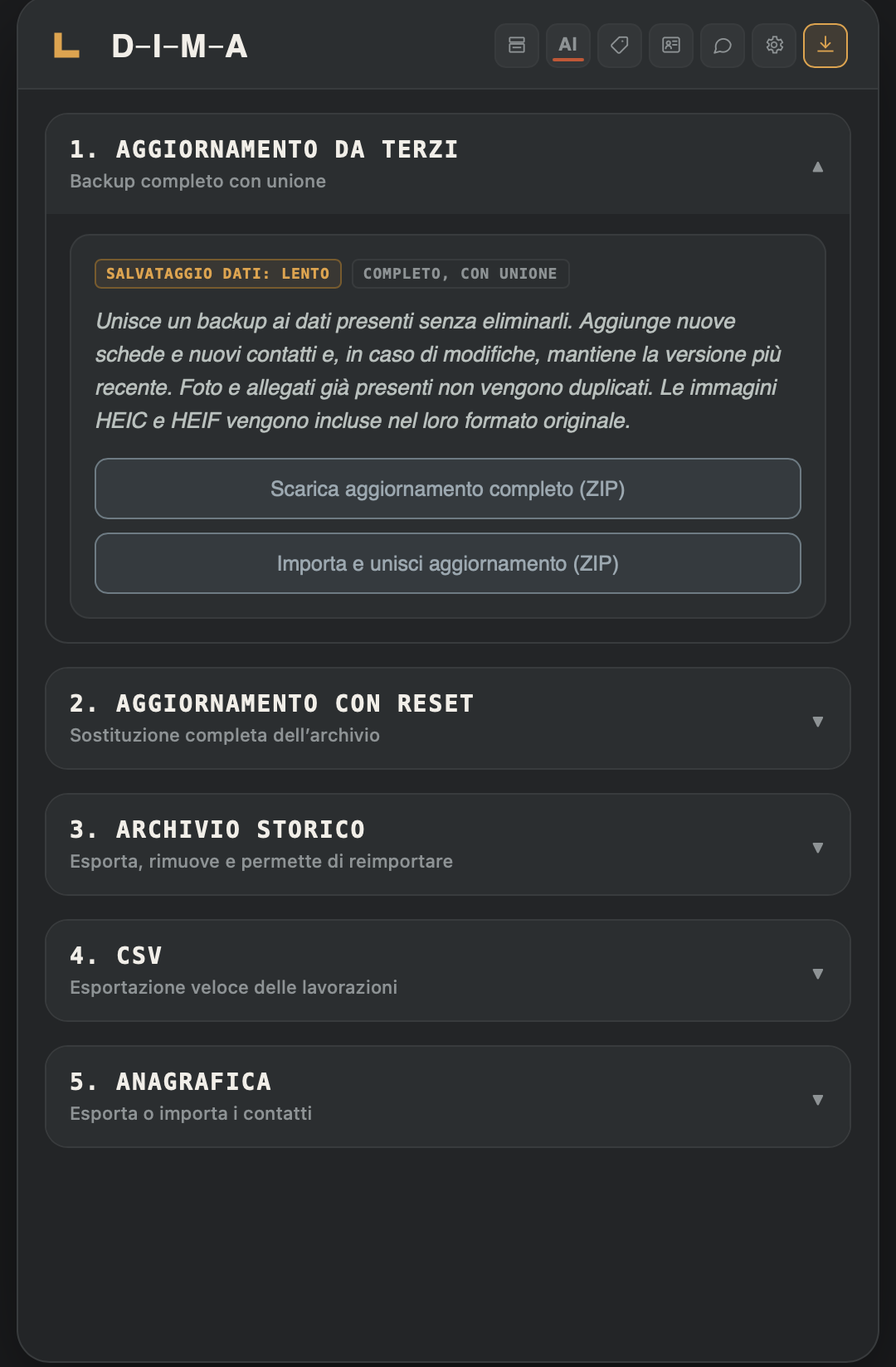Click the D-I-M-A title text
The width and height of the screenshot is (896, 1367).
tap(180, 46)
